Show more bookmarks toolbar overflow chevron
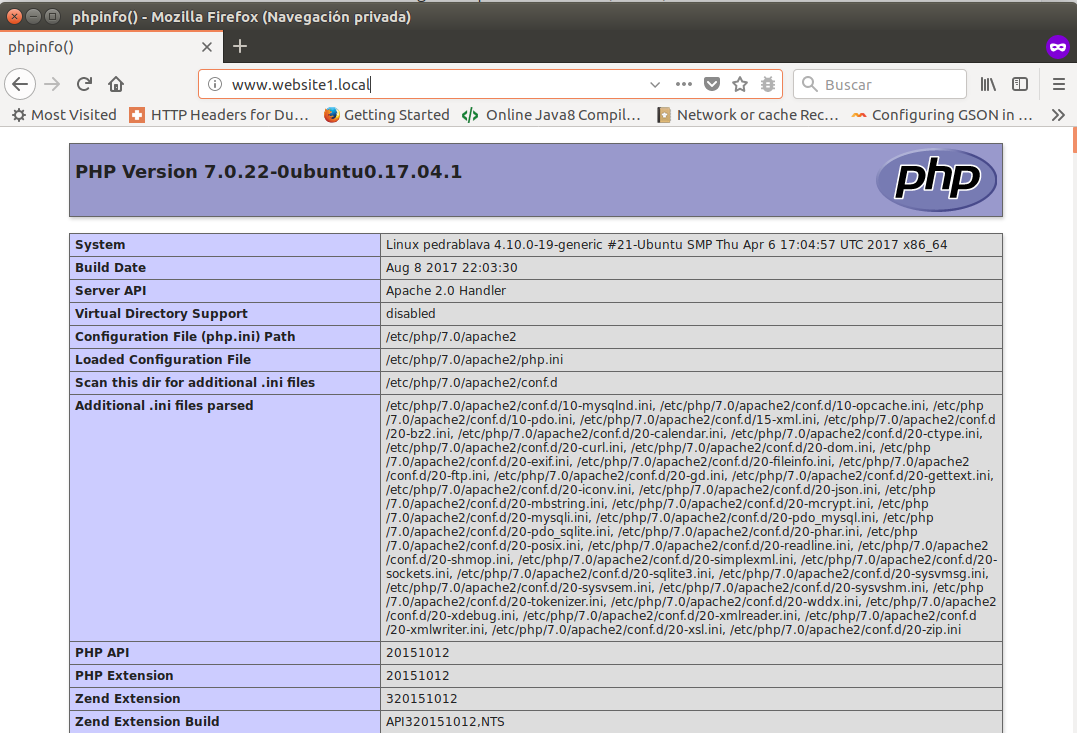 (x=1058, y=115)
